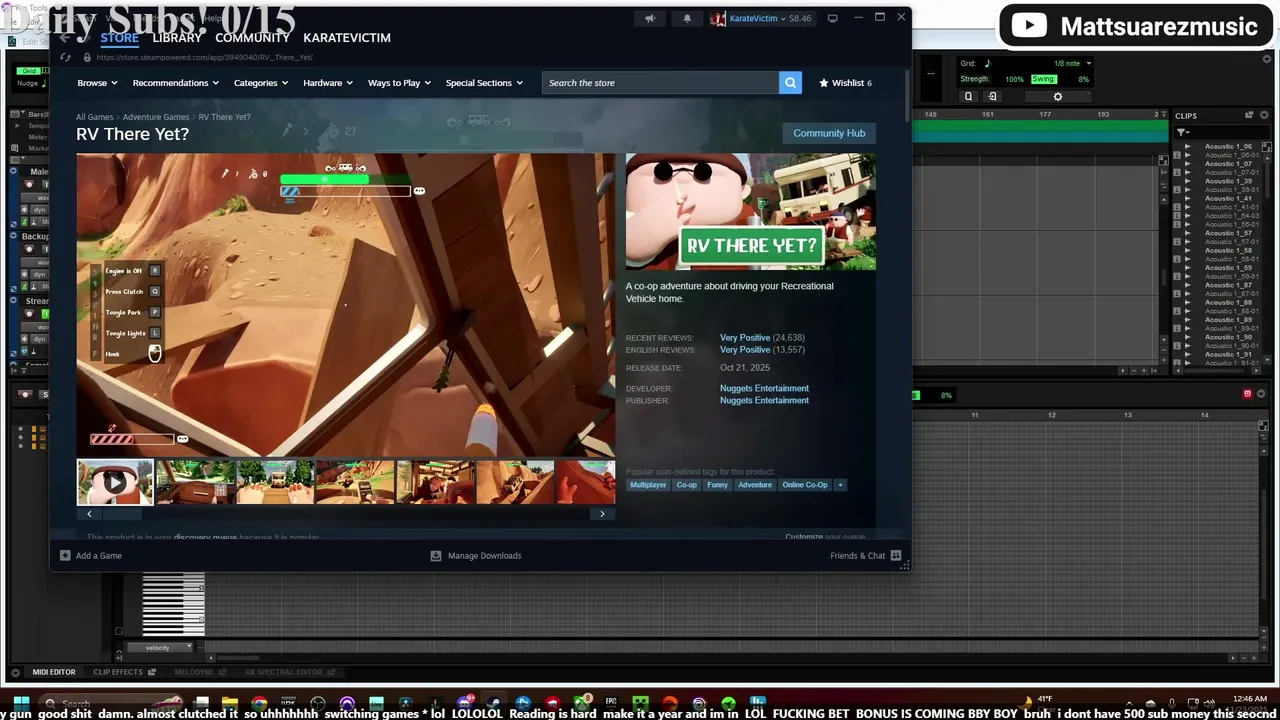Expand clip Acoustic 1_07 with its arrow
Viewport: 1280px width, 720px height.
tap(1187, 164)
